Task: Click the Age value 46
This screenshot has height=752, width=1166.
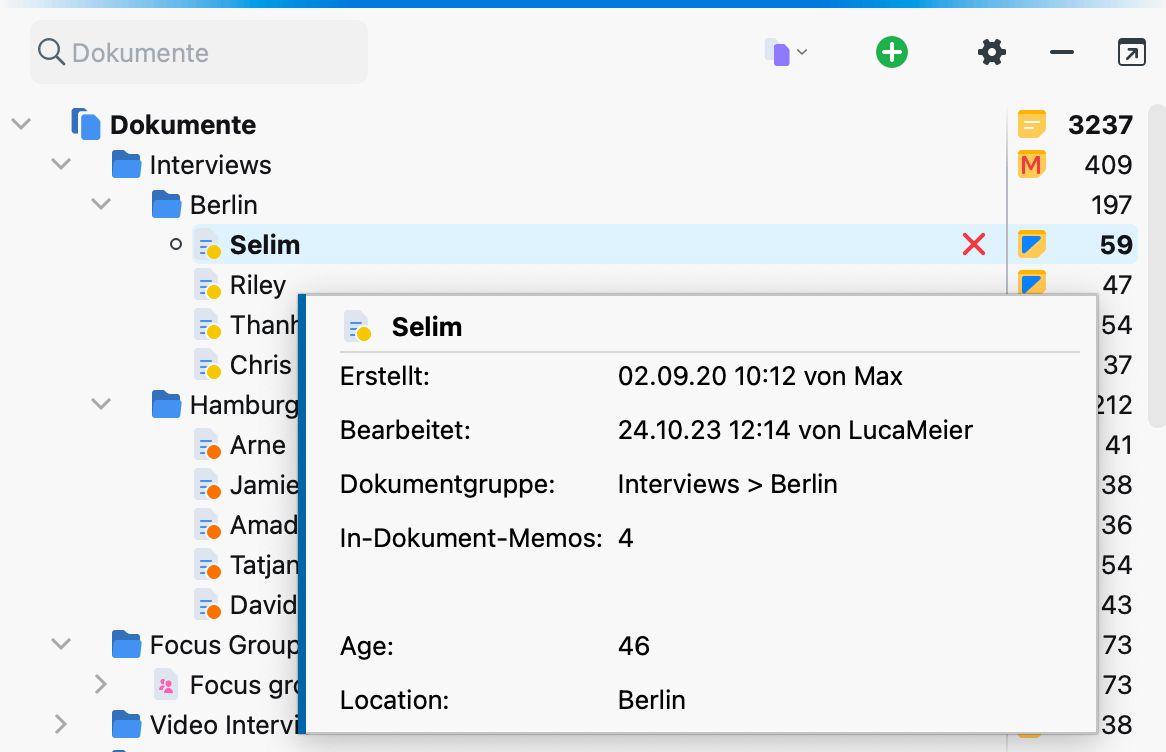Action: coord(634,646)
